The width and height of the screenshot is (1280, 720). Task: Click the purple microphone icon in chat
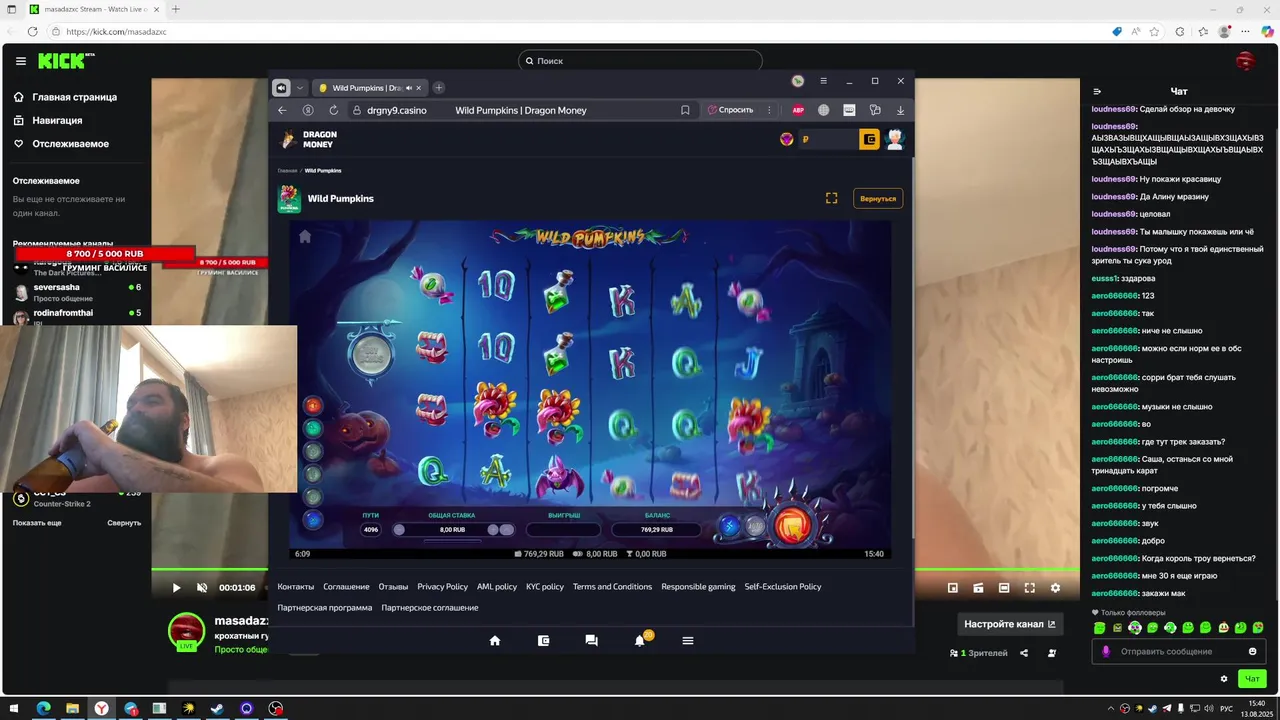tap(1106, 651)
